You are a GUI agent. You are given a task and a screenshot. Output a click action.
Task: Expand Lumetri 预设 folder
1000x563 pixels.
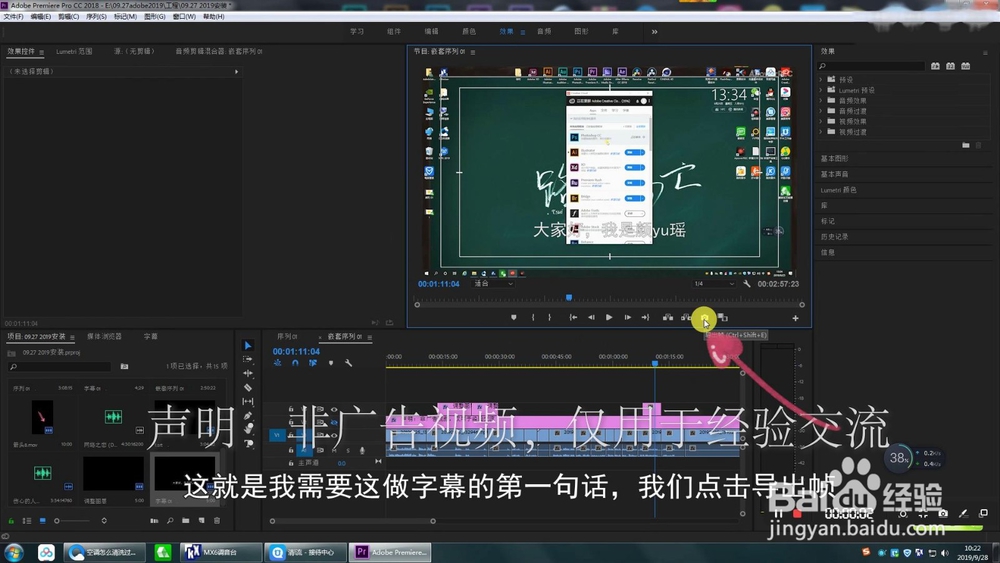click(821, 90)
